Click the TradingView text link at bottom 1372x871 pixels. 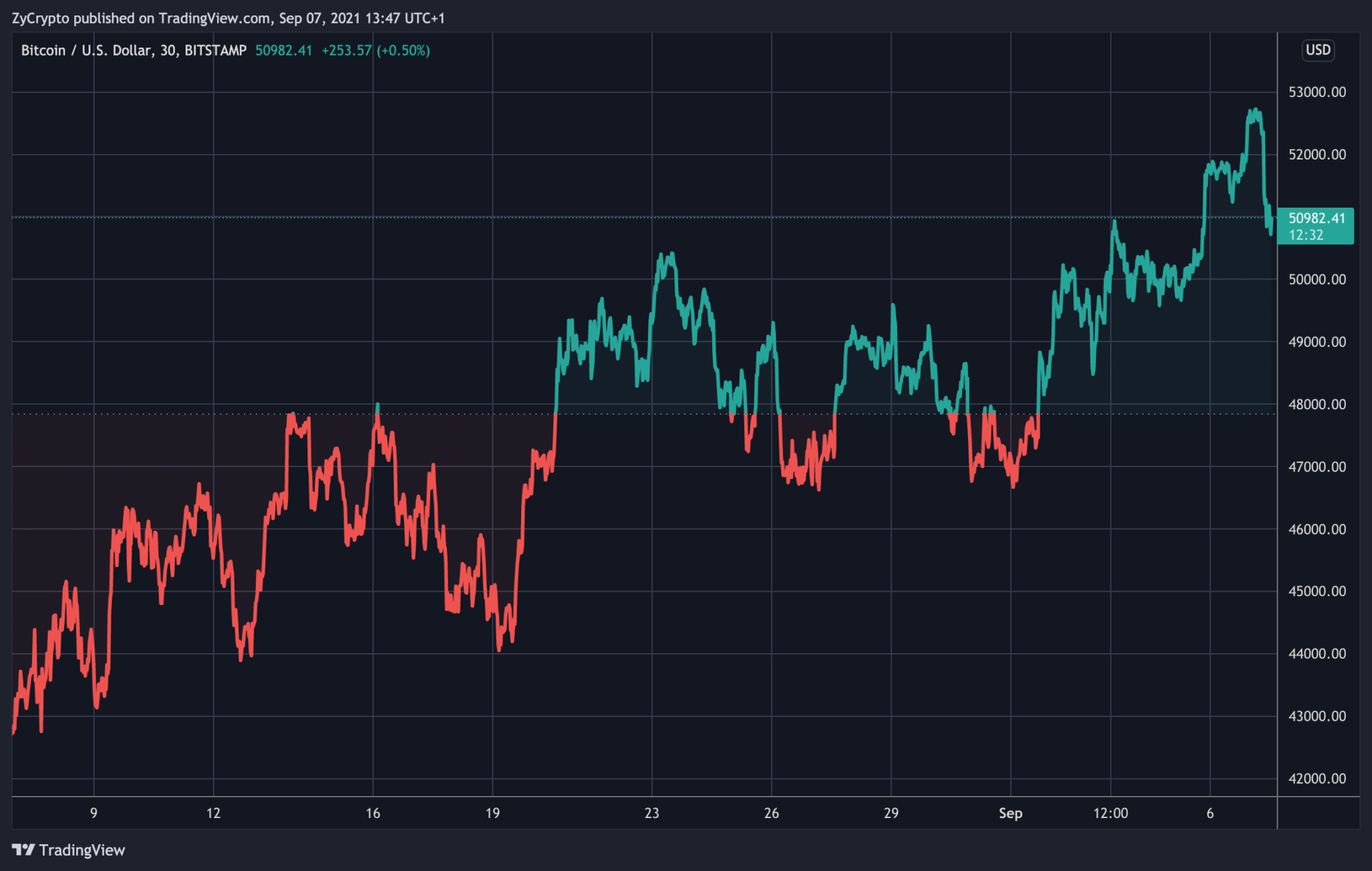point(82,850)
